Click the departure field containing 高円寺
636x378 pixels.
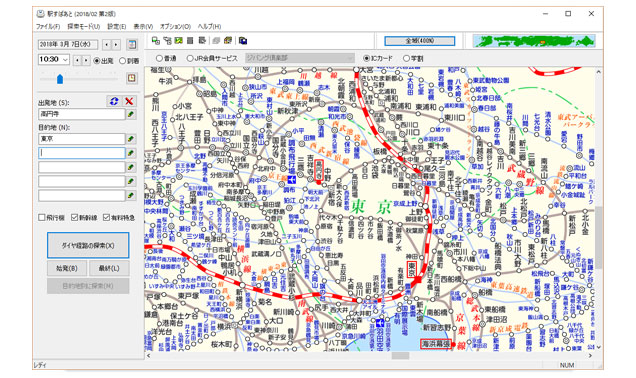pos(82,114)
